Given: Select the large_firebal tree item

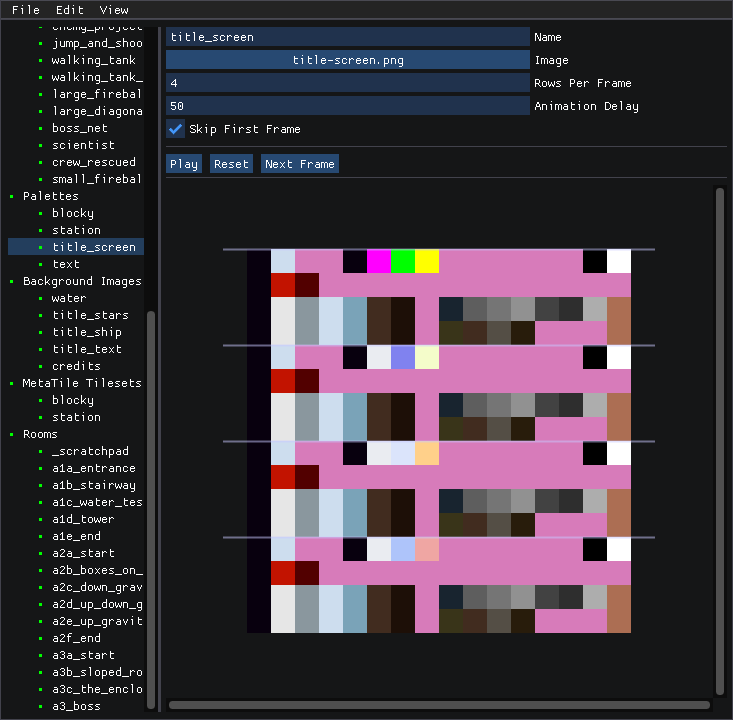Looking at the screenshot, I should pos(97,94).
